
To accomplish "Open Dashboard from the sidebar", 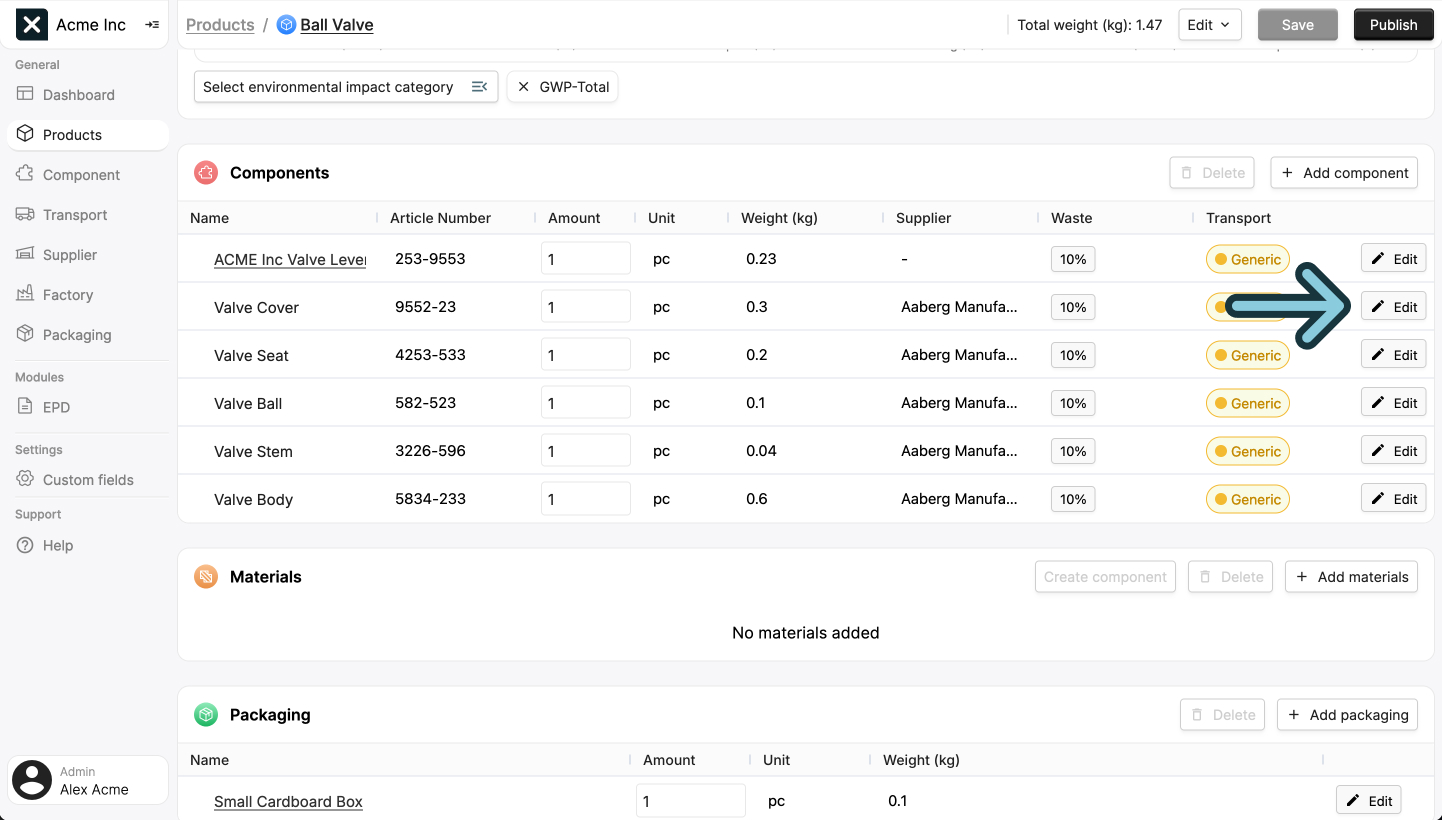I will click(x=78, y=95).
